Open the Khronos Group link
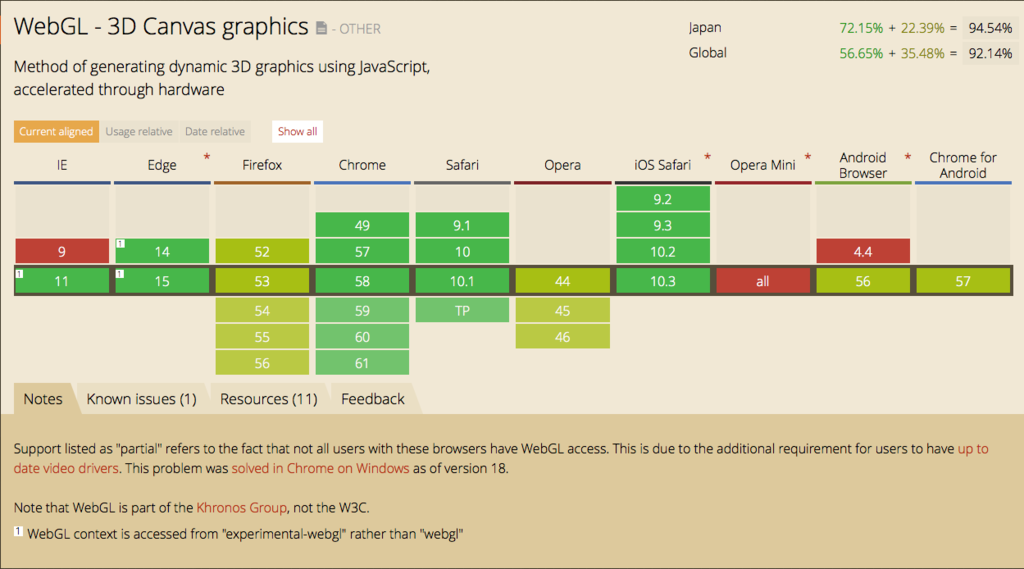 click(x=242, y=508)
